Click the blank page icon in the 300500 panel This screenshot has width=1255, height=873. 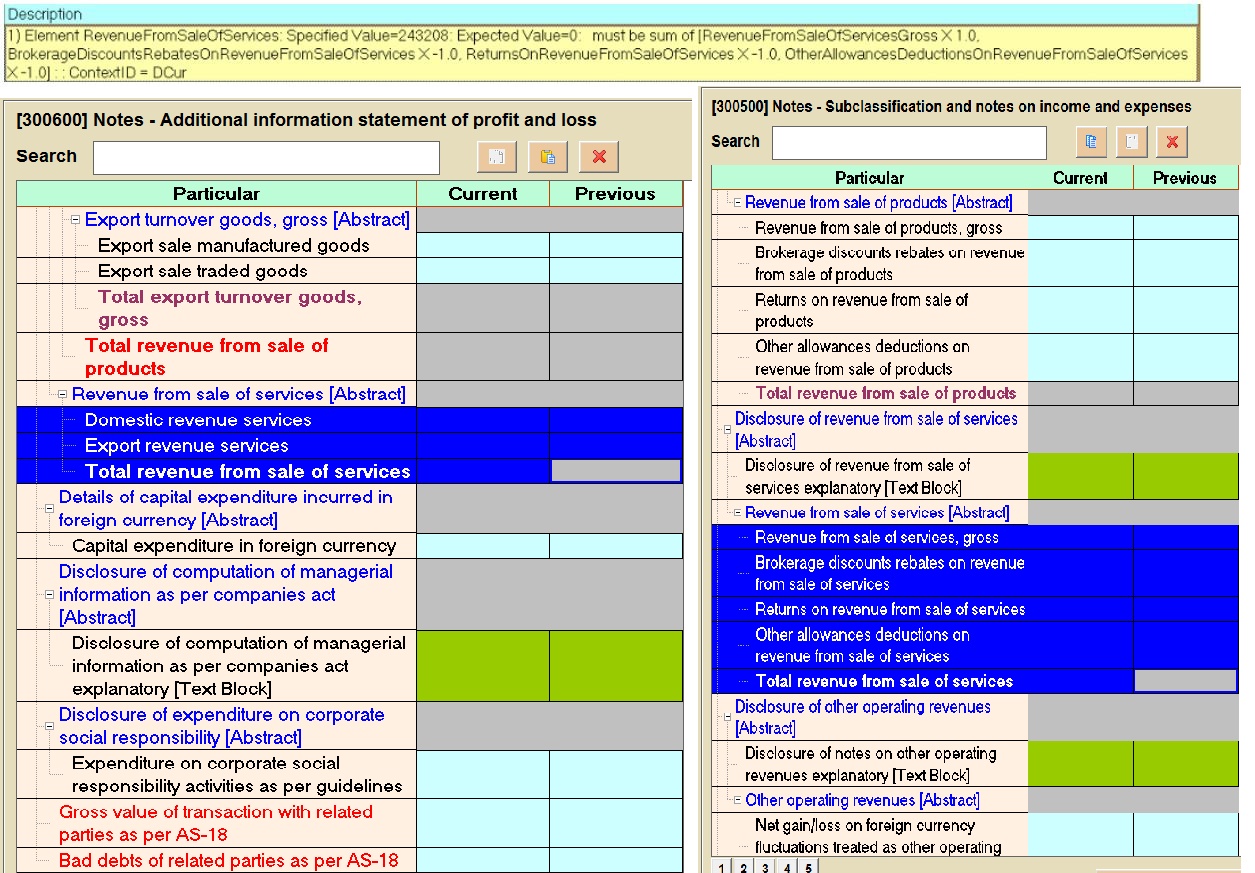click(1131, 142)
